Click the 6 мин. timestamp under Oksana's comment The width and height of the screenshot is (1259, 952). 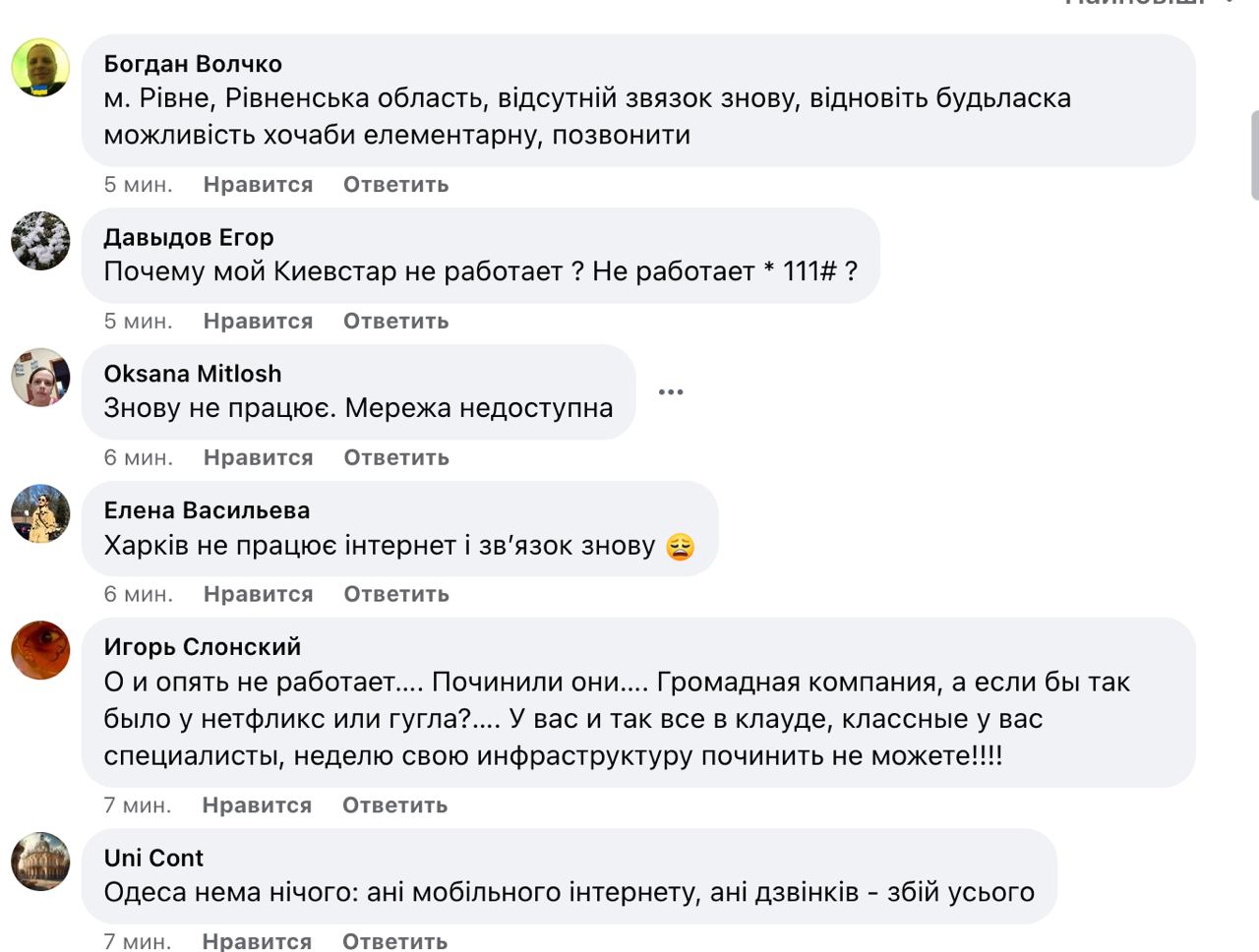[139, 458]
